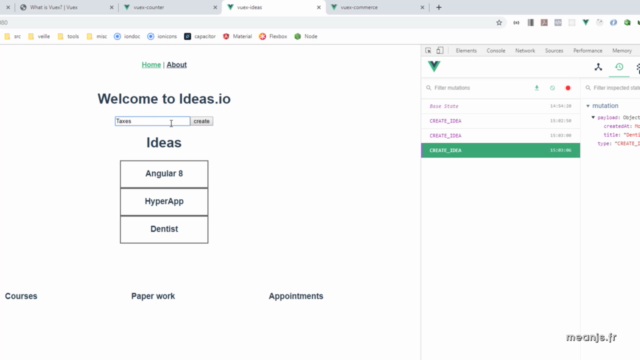Viewport: 640px width, 360px height.
Task: Open the misc bookmarks folder
Action: pos(97,36)
